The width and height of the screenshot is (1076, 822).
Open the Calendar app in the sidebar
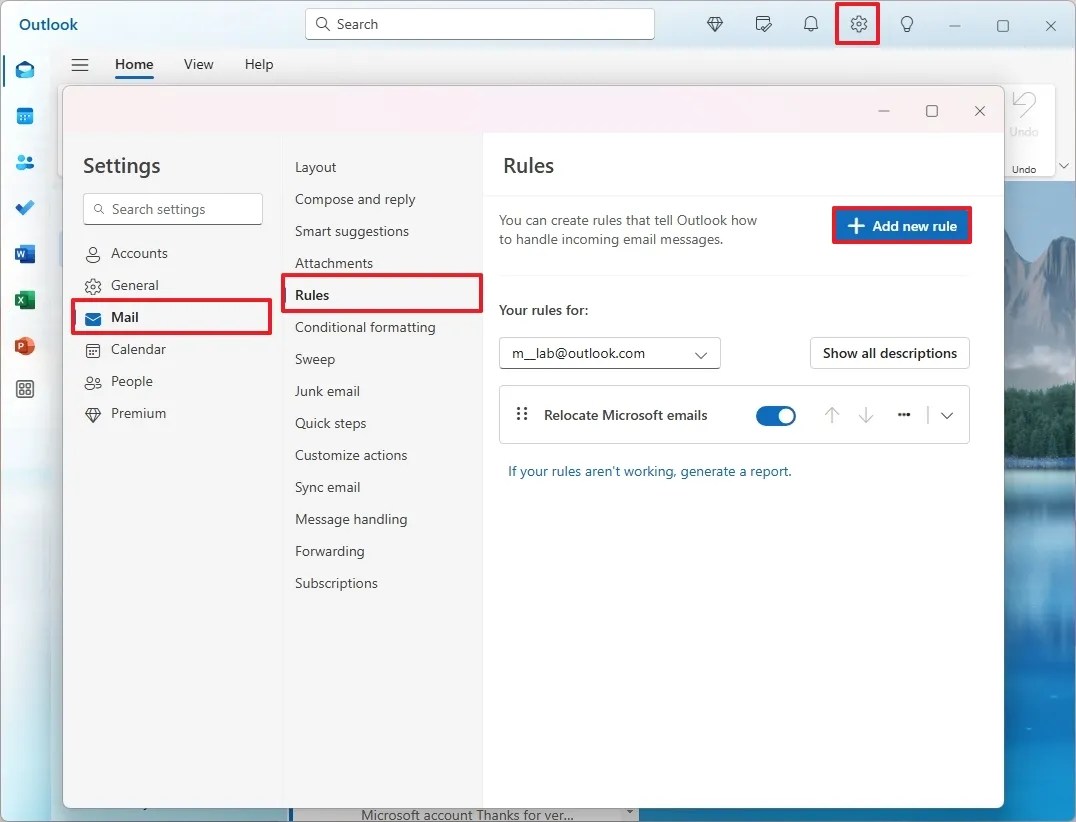24,116
